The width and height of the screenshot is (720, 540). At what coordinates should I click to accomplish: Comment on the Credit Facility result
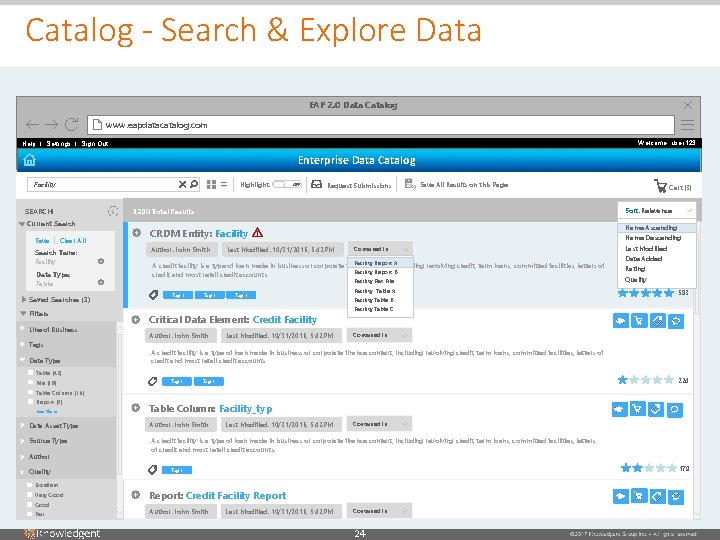[x=676, y=321]
